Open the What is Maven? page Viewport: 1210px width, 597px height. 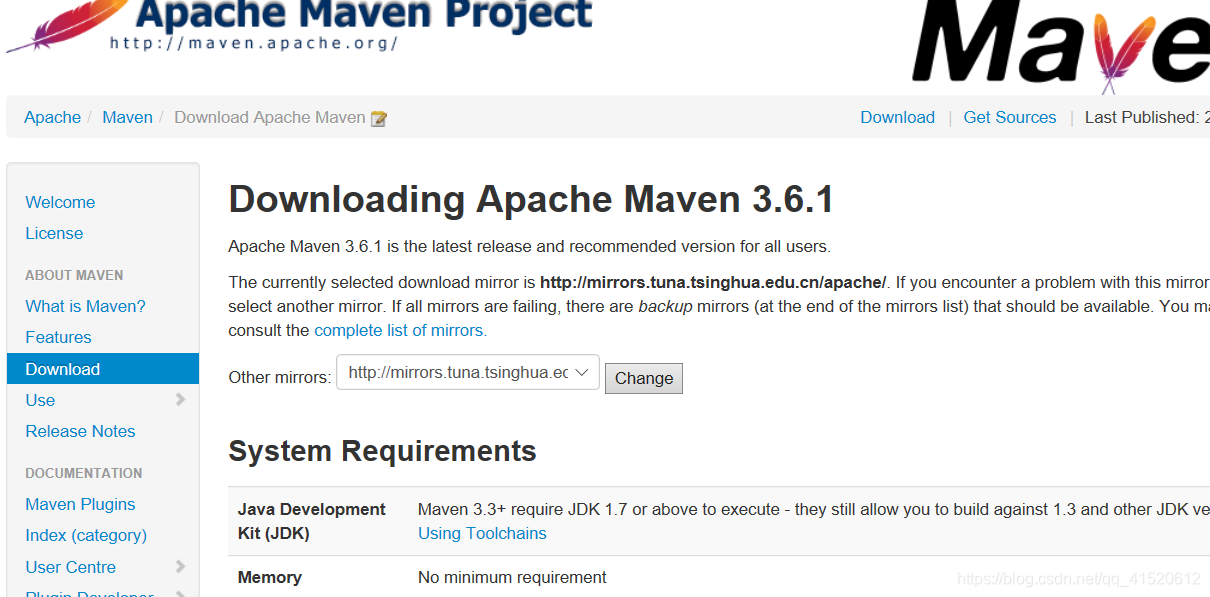pyautogui.click(x=85, y=306)
